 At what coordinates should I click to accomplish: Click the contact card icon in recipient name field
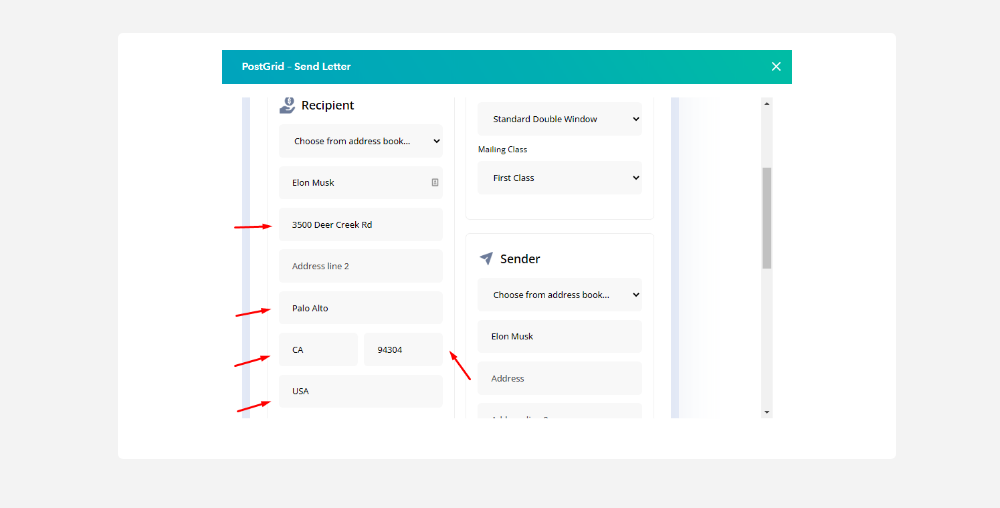pyautogui.click(x=435, y=183)
